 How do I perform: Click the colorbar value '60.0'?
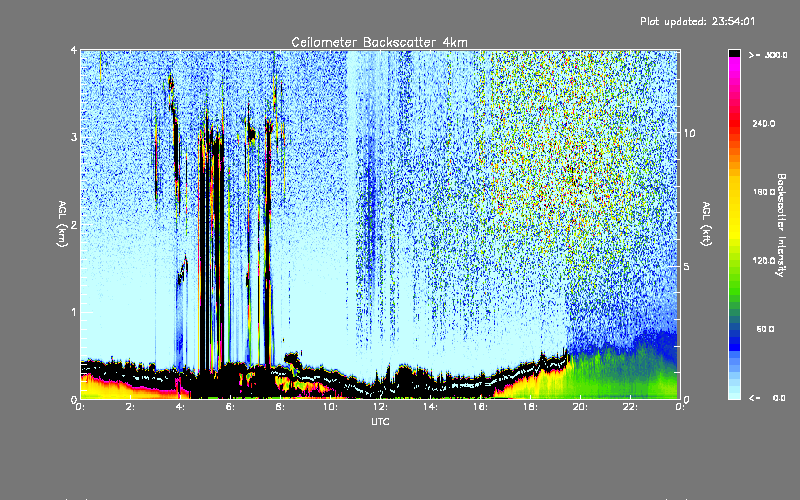pyautogui.click(x=765, y=329)
